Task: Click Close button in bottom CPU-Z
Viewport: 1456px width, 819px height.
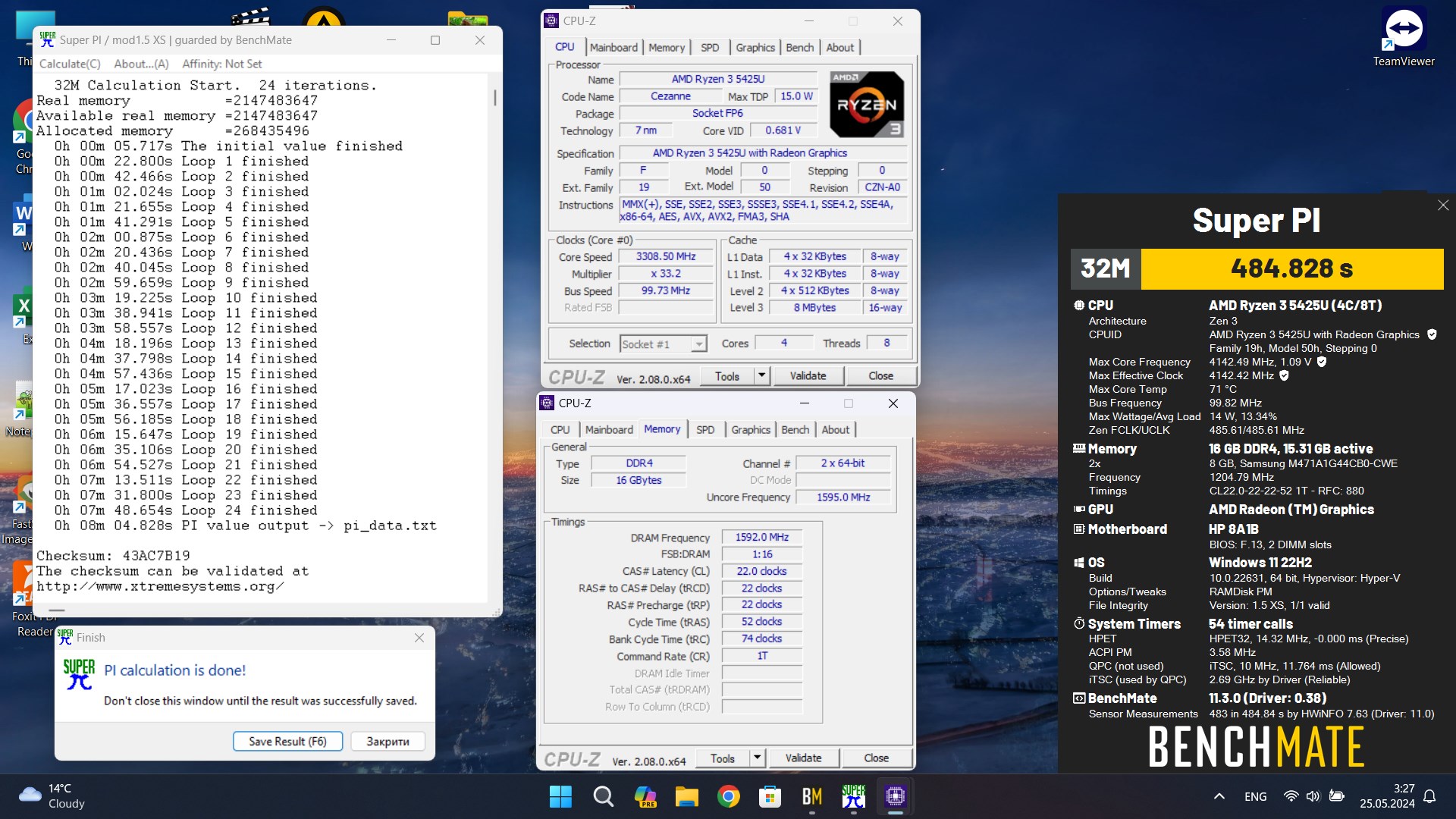Action: pos(876,758)
